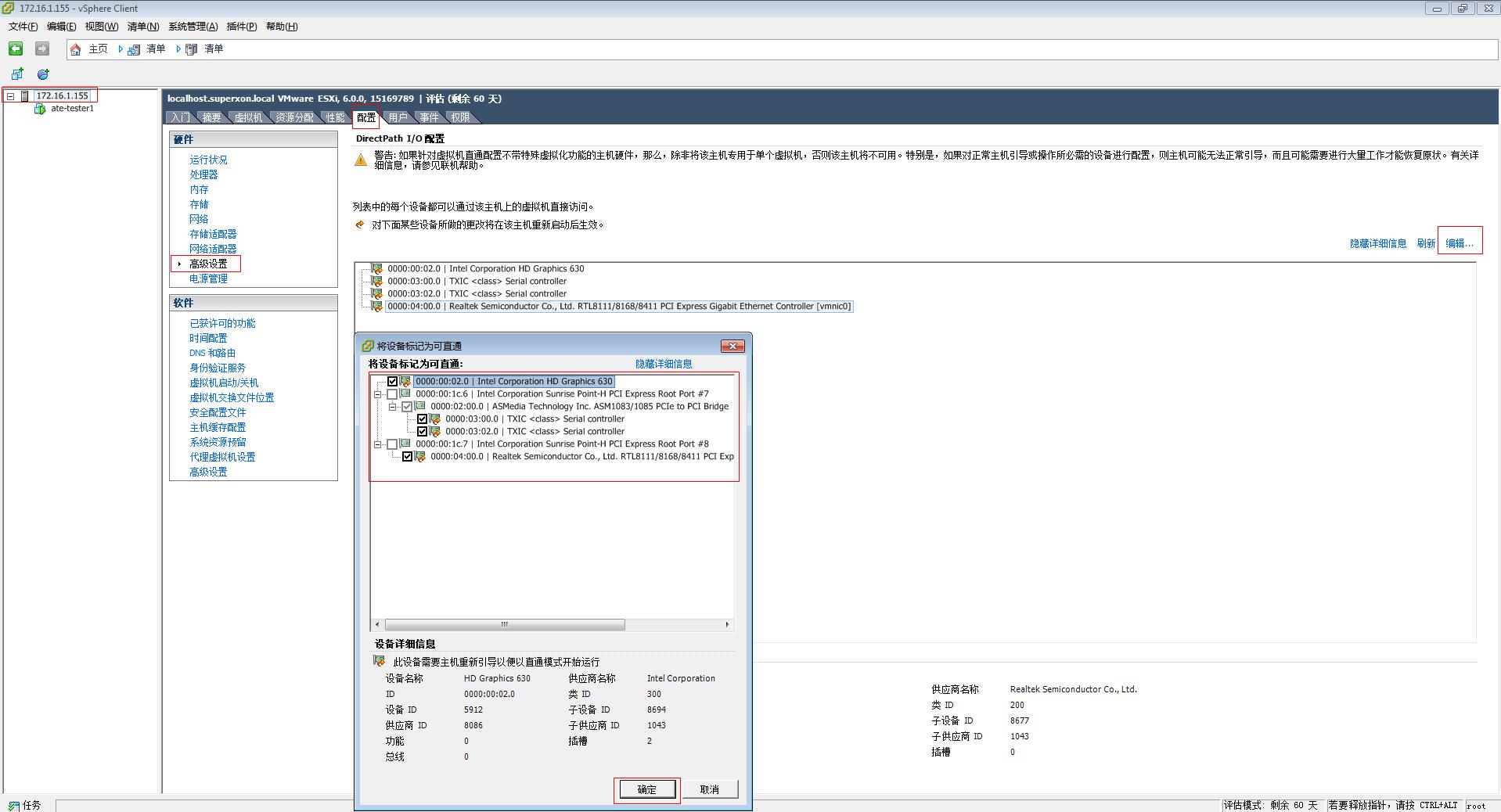1501x812 pixels.
Task: Collapse the ASMedia PCI Bridge tree node
Action: (392, 407)
